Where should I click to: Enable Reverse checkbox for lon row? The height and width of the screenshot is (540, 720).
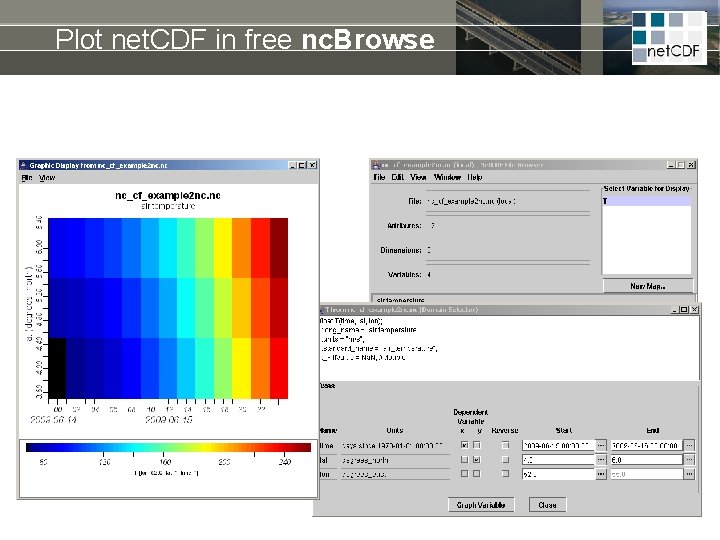[506, 473]
